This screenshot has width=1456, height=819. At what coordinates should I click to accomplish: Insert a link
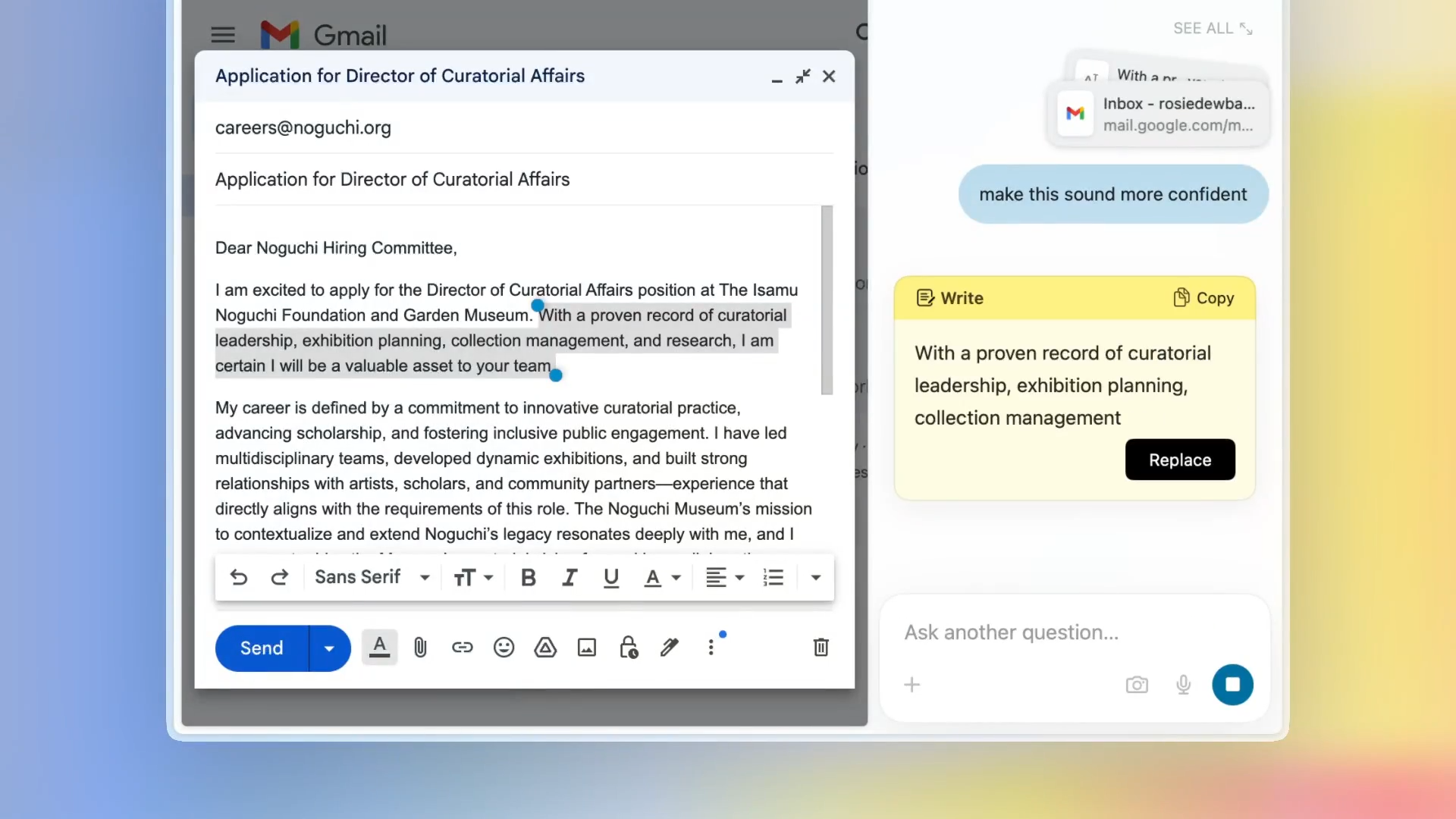[x=463, y=648]
